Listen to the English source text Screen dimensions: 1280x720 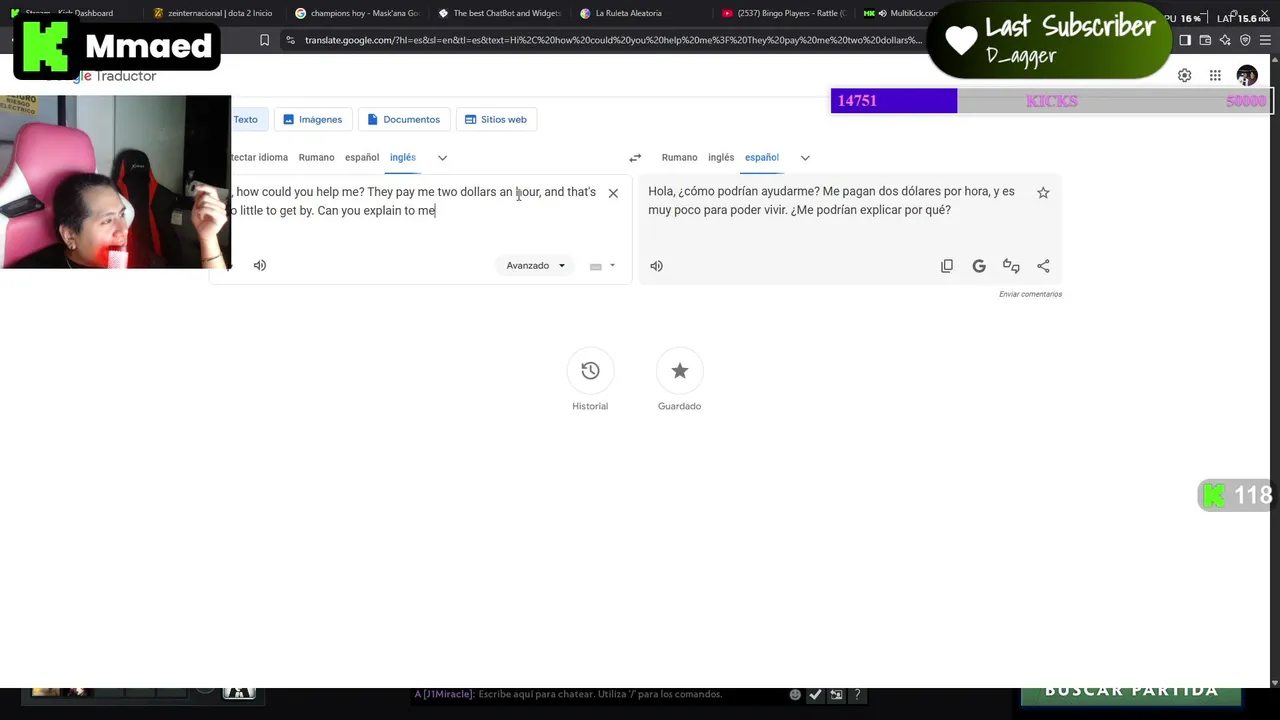pos(260,265)
